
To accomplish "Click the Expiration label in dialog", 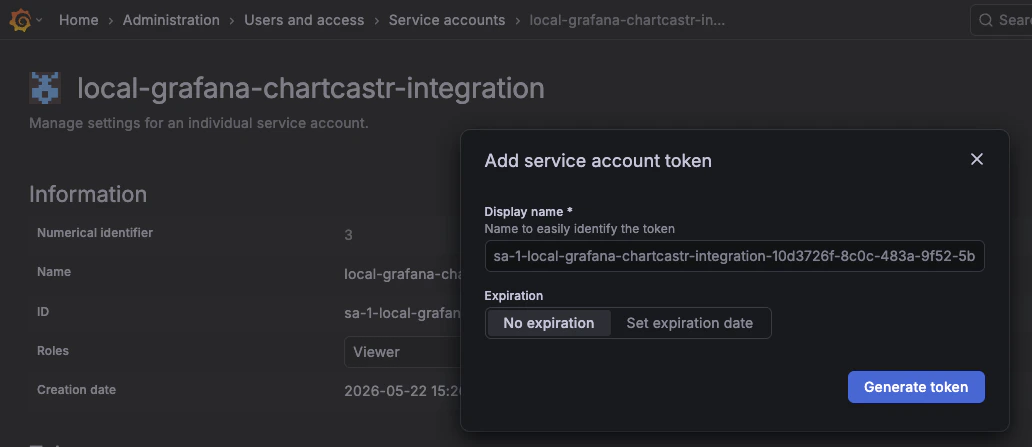I will tap(513, 296).
